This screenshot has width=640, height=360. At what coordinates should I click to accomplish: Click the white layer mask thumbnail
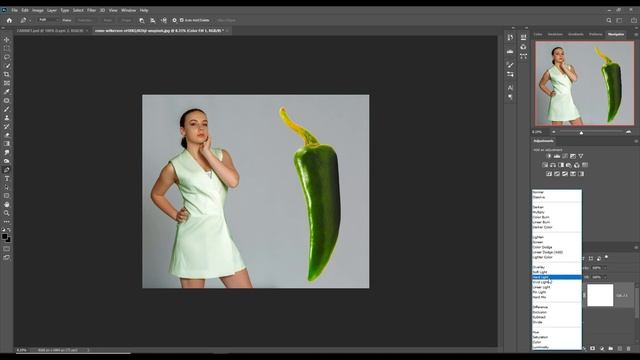600,295
